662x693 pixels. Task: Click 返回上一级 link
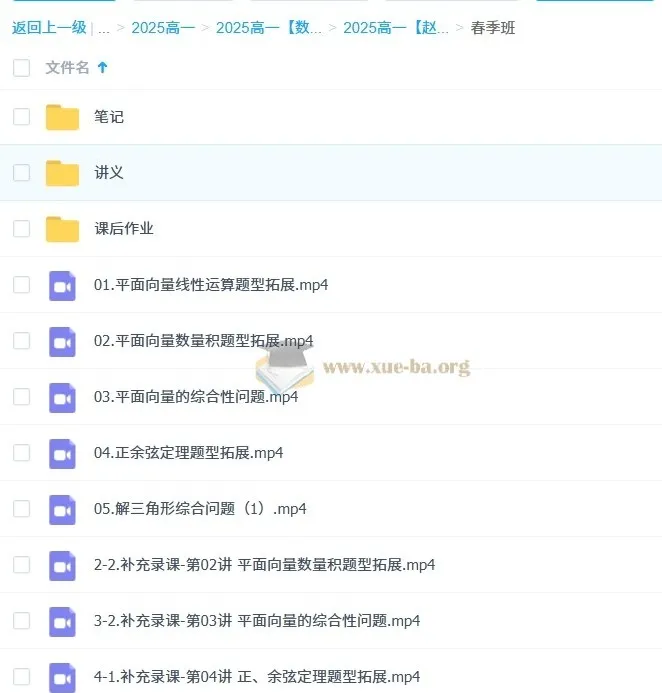click(49, 27)
